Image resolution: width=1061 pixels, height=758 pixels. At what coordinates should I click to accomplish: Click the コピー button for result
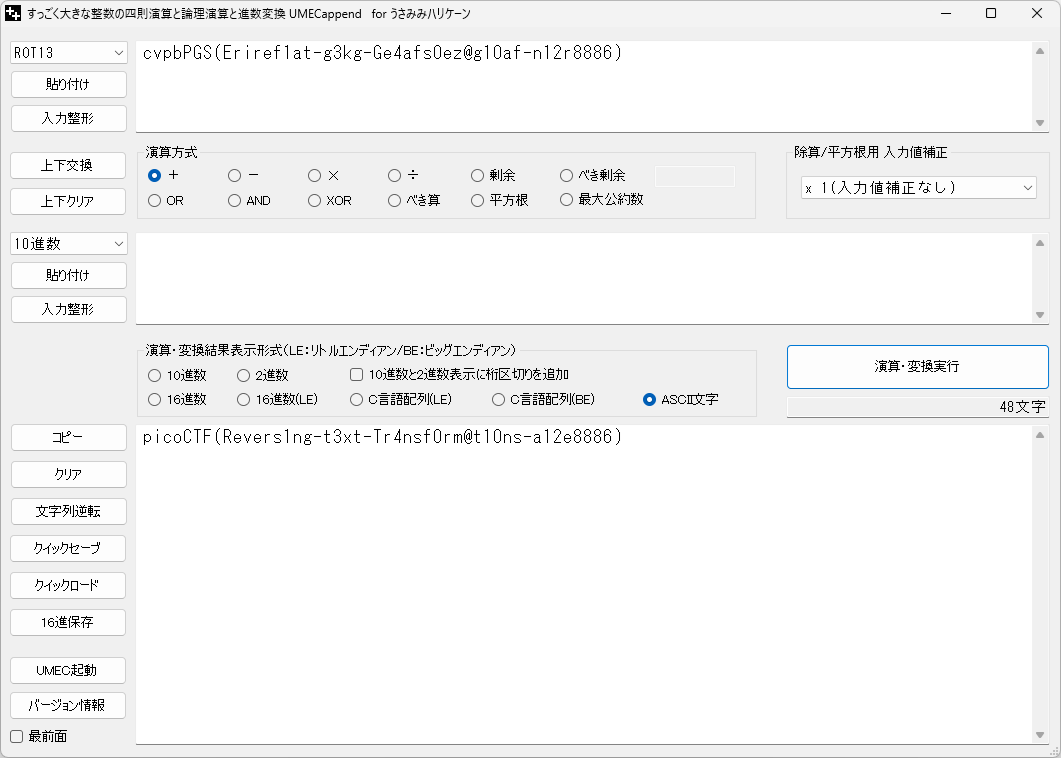[x=68, y=438]
